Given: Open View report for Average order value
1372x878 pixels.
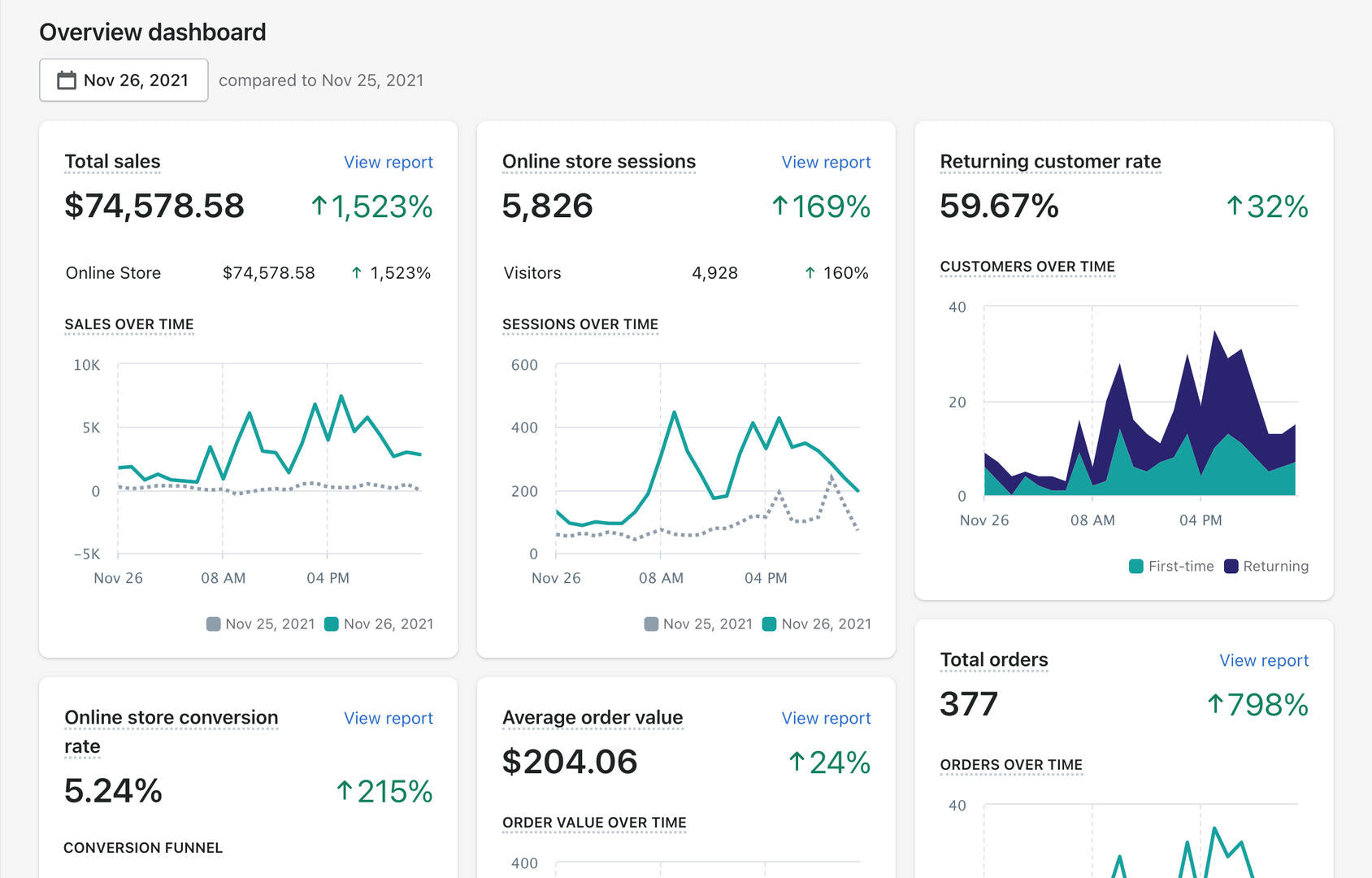Looking at the screenshot, I should point(826,719).
